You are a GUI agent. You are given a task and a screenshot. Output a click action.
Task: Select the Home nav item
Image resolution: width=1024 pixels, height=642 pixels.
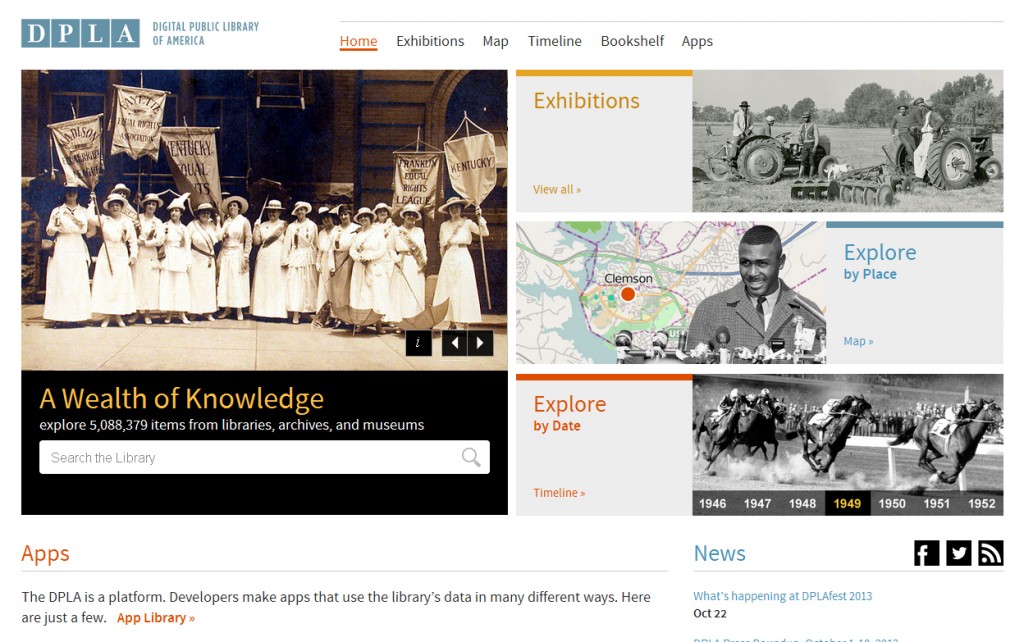click(x=359, y=41)
